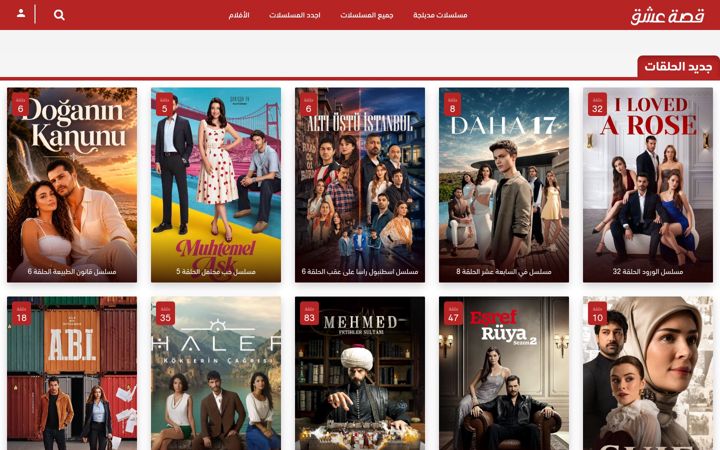Click episode badge 47 on Eşref Rüya
The width and height of the screenshot is (720, 450).
[454, 314]
